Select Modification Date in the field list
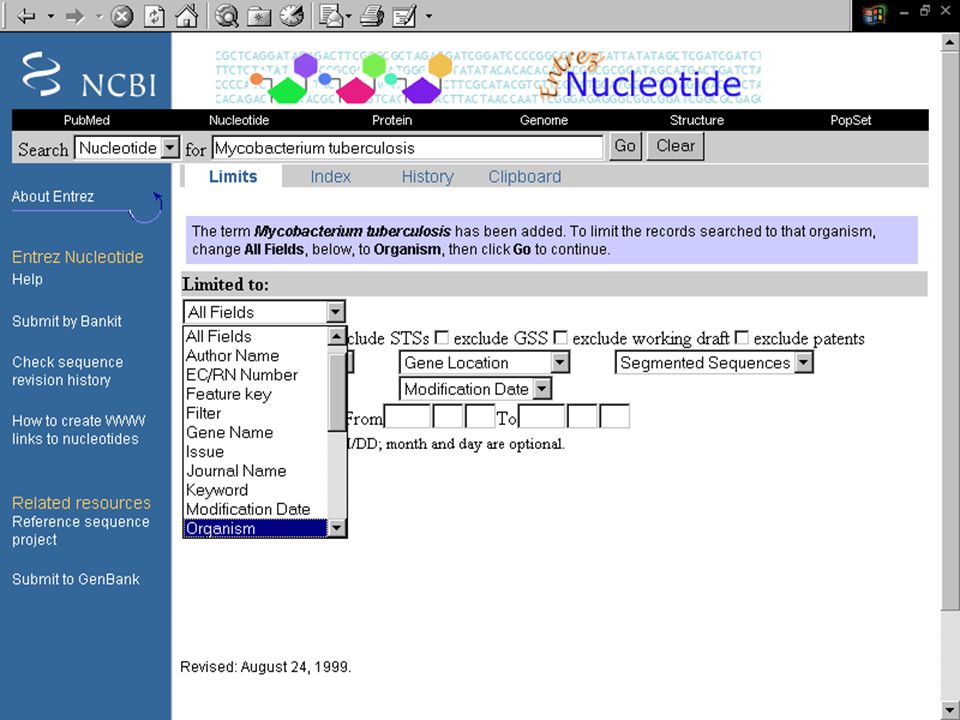This screenshot has width=960, height=720. pyautogui.click(x=256, y=509)
